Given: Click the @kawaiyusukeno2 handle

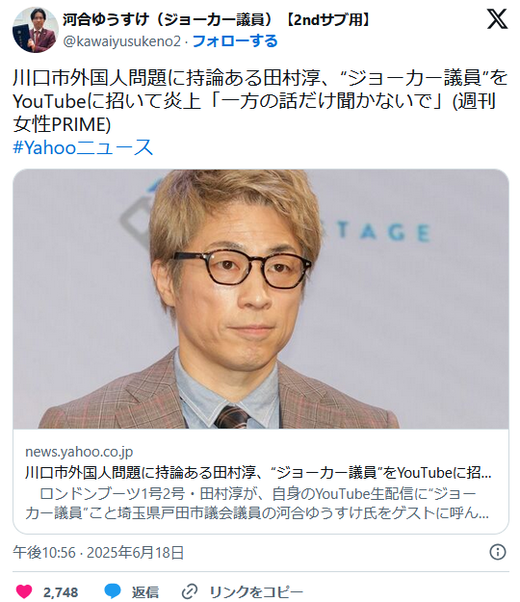Looking at the screenshot, I should pos(121,41).
